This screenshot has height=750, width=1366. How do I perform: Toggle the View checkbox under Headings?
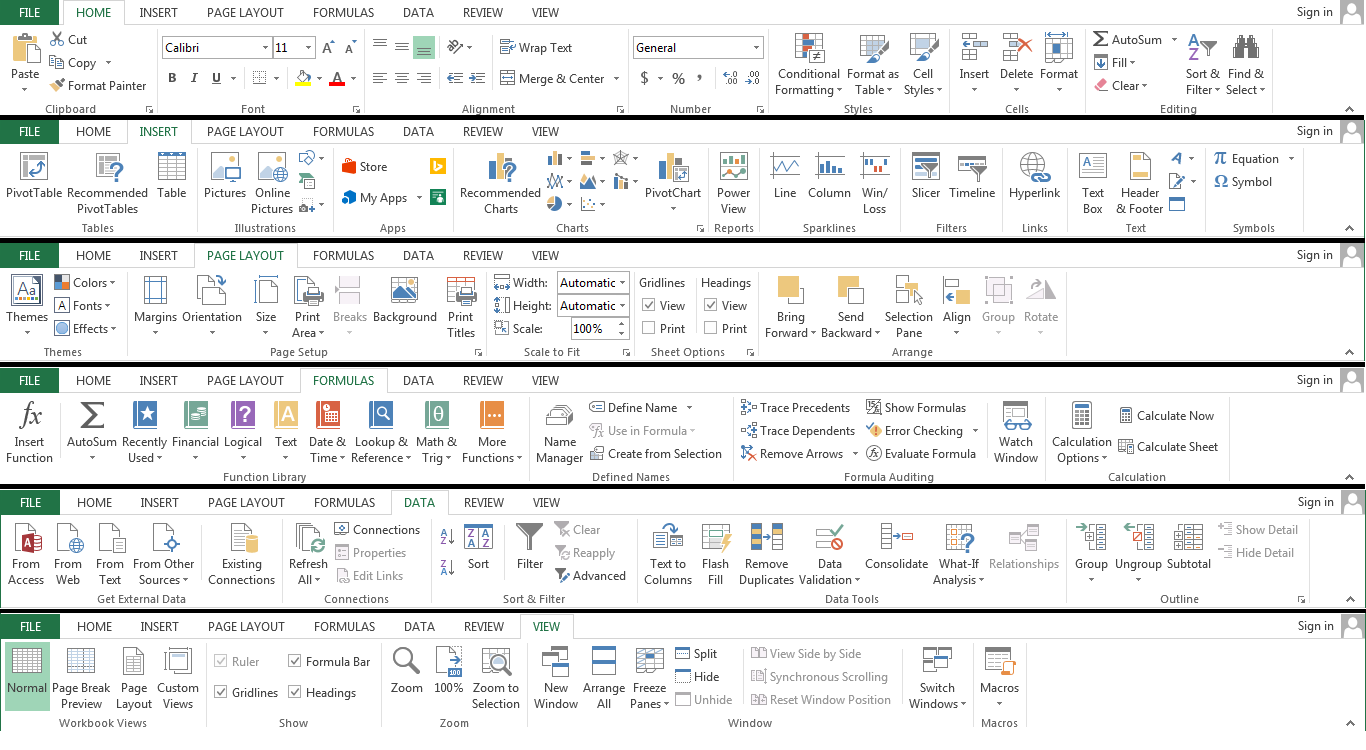point(711,306)
